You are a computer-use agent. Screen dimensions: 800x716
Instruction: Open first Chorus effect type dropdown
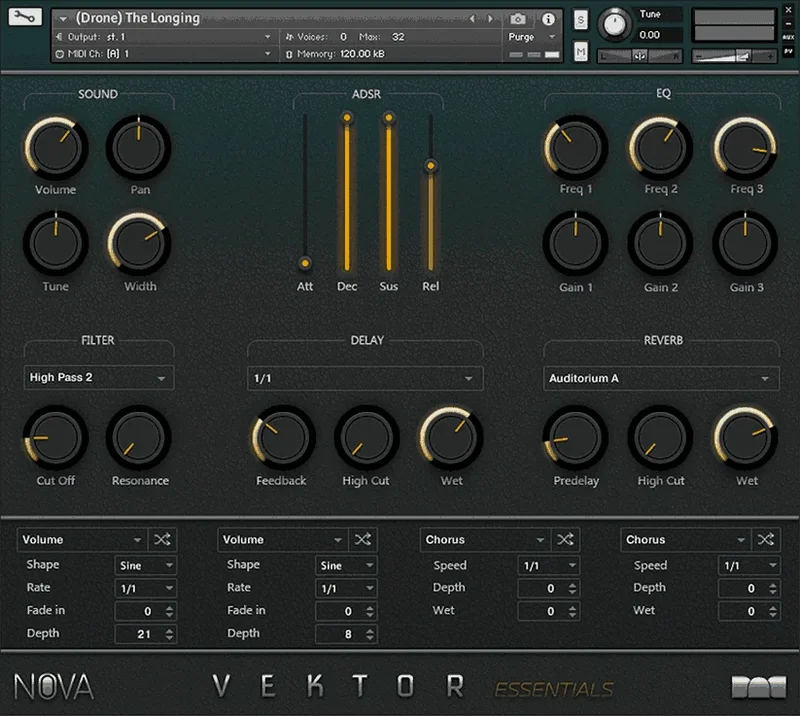[485, 539]
